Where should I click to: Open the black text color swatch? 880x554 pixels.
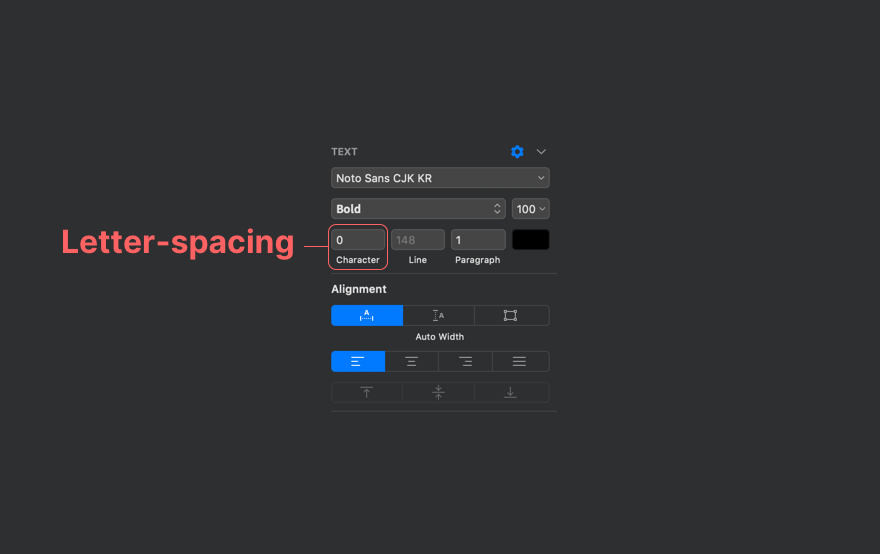click(530, 240)
